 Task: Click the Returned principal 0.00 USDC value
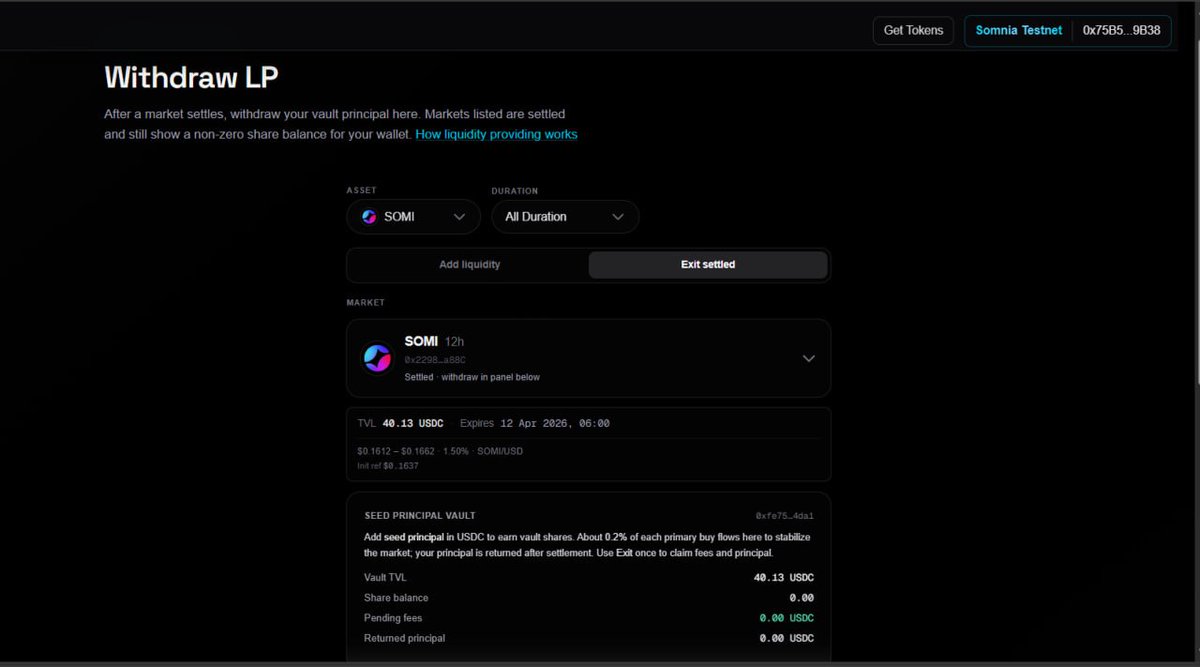pos(786,638)
